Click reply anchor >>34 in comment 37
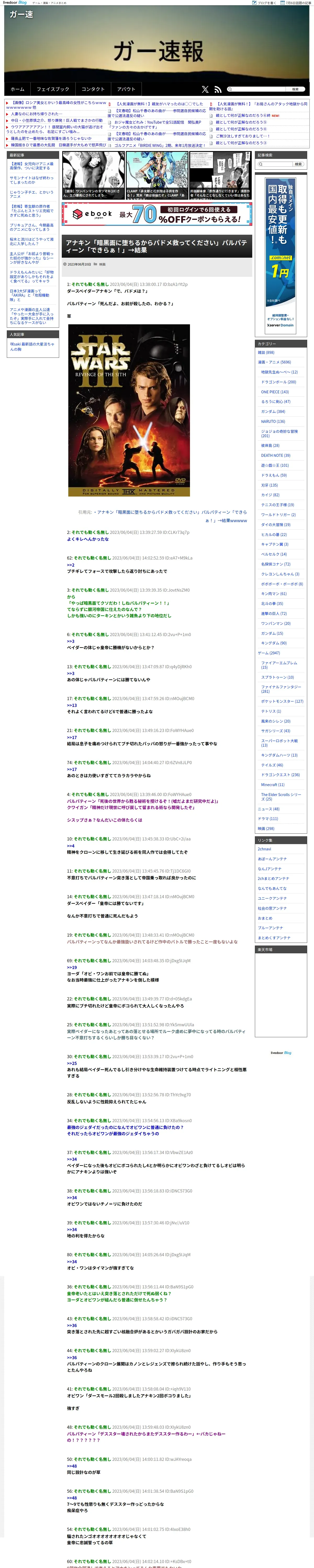314x1568 pixels. pyautogui.click(x=72, y=1160)
